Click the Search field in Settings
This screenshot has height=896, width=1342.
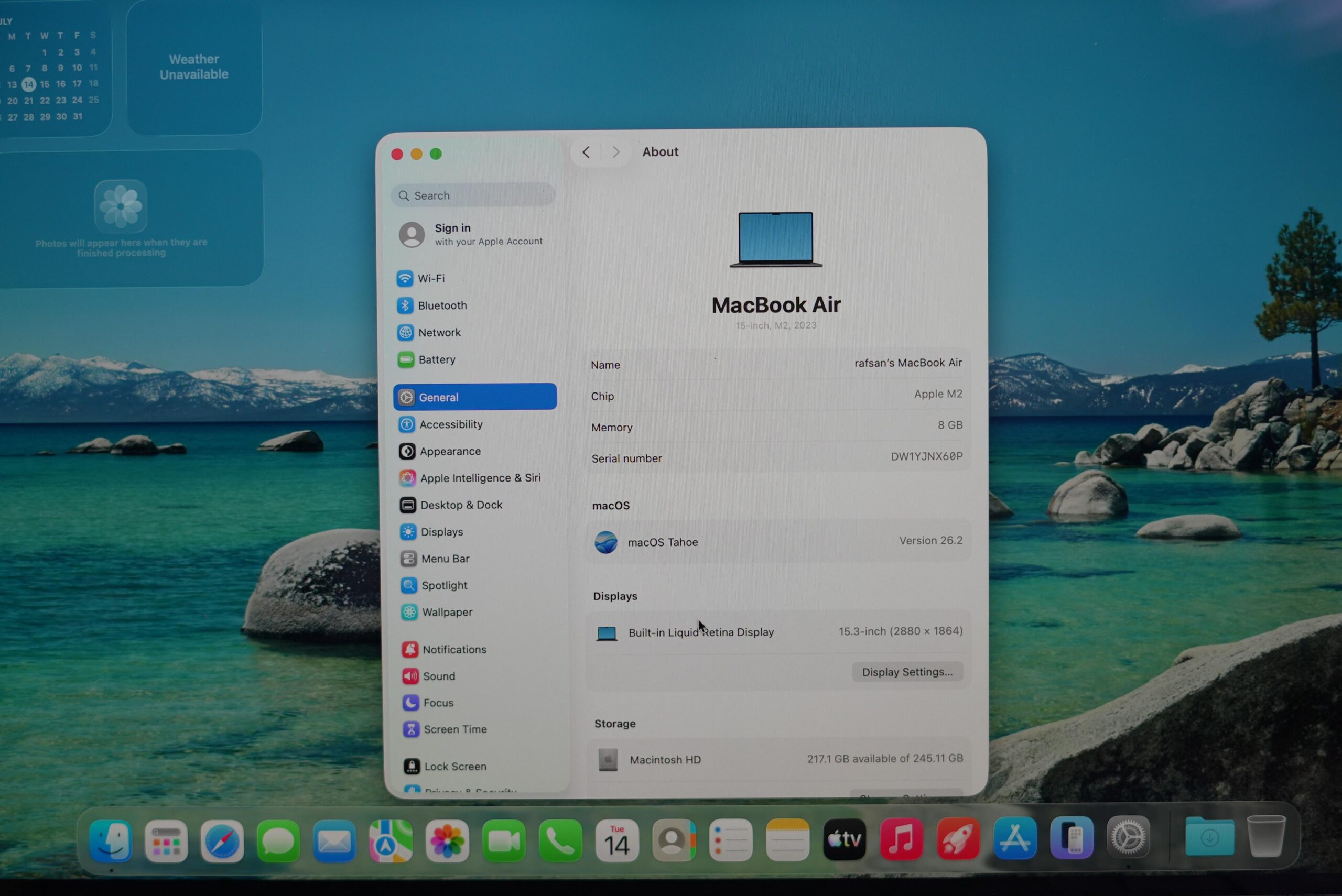(473, 195)
